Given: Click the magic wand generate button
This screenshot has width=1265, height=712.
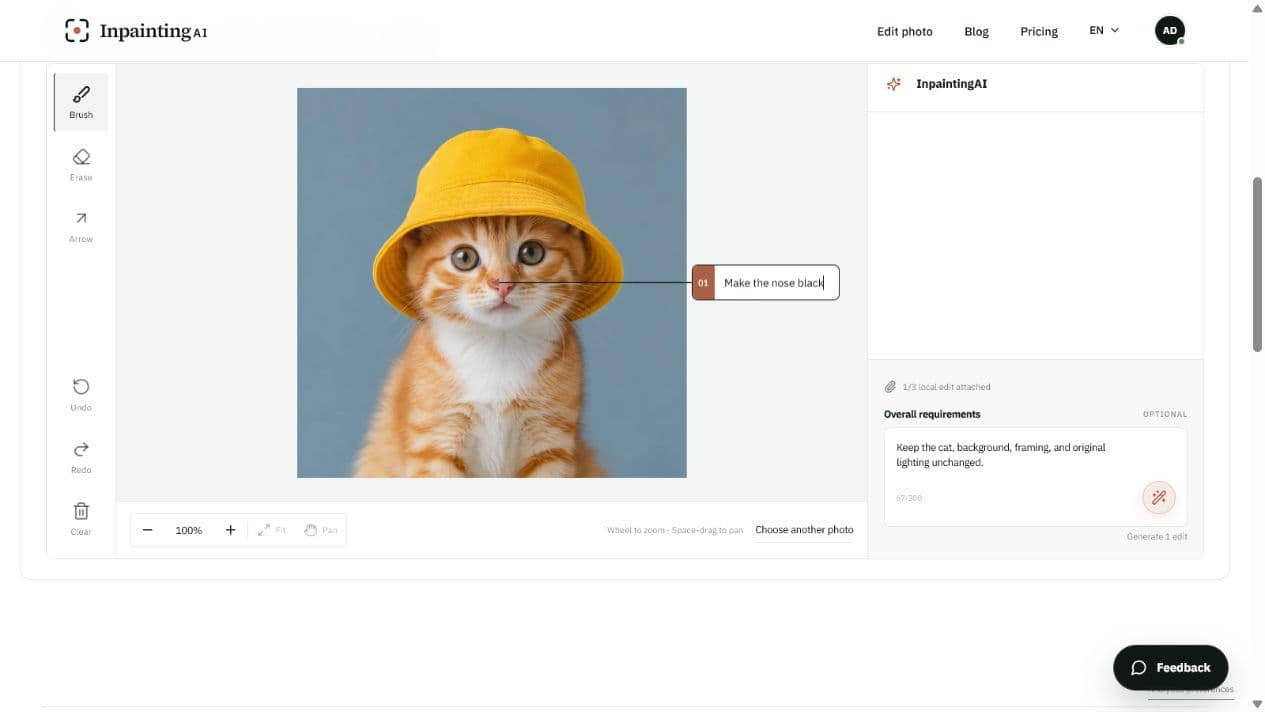Looking at the screenshot, I should [1159, 497].
